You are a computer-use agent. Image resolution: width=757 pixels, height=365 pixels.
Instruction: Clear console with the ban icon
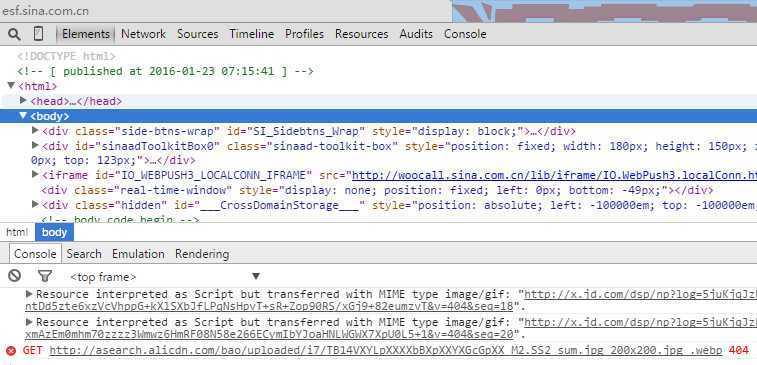pos(15,276)
